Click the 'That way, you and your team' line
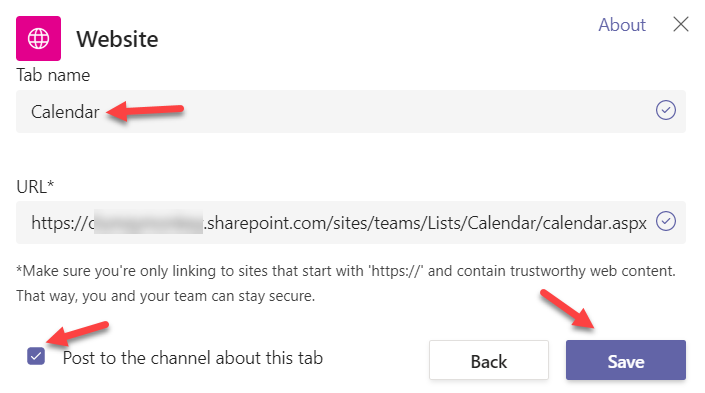This screenshot has height=393, width=705. (x=165, y=296)
